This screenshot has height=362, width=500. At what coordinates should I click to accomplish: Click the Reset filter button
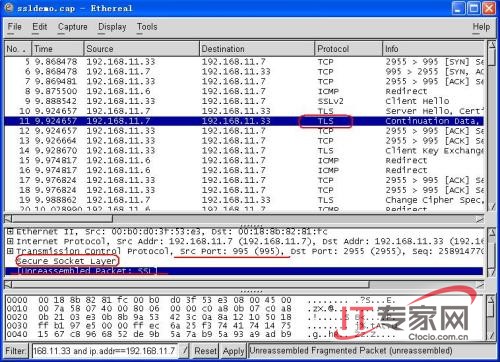205,351
